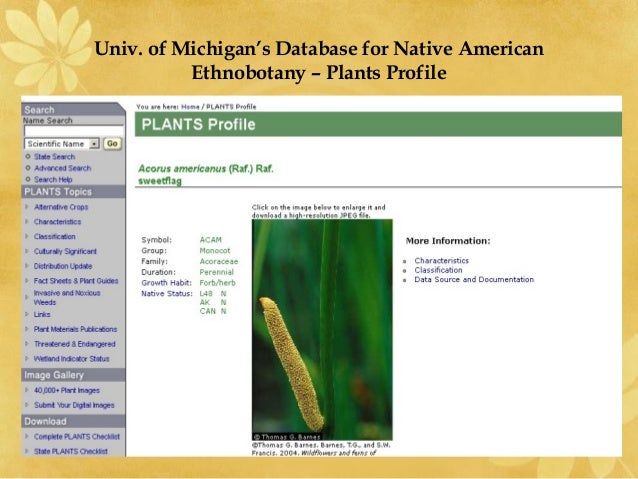Open Invasive and Noxious Weeds topic
This screenshot has height=479, width=638.
click(67, 297)
